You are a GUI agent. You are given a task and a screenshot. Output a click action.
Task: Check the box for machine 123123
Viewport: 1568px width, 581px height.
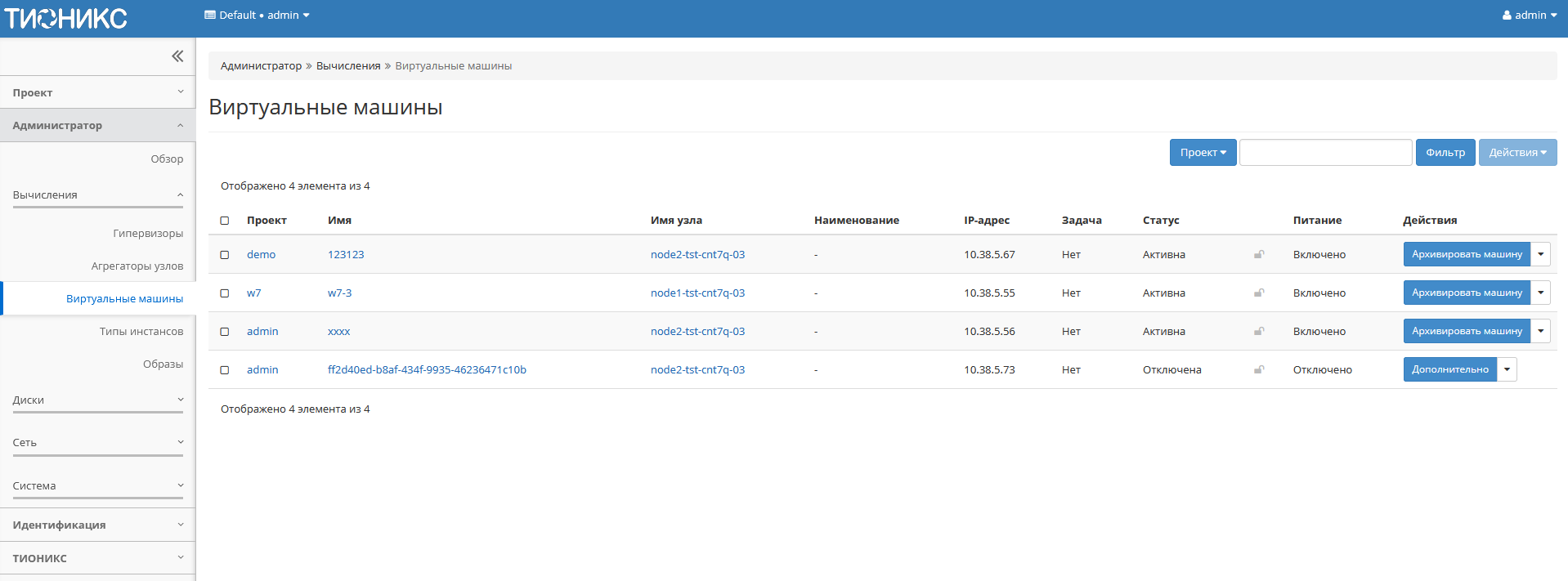[225, 255]
